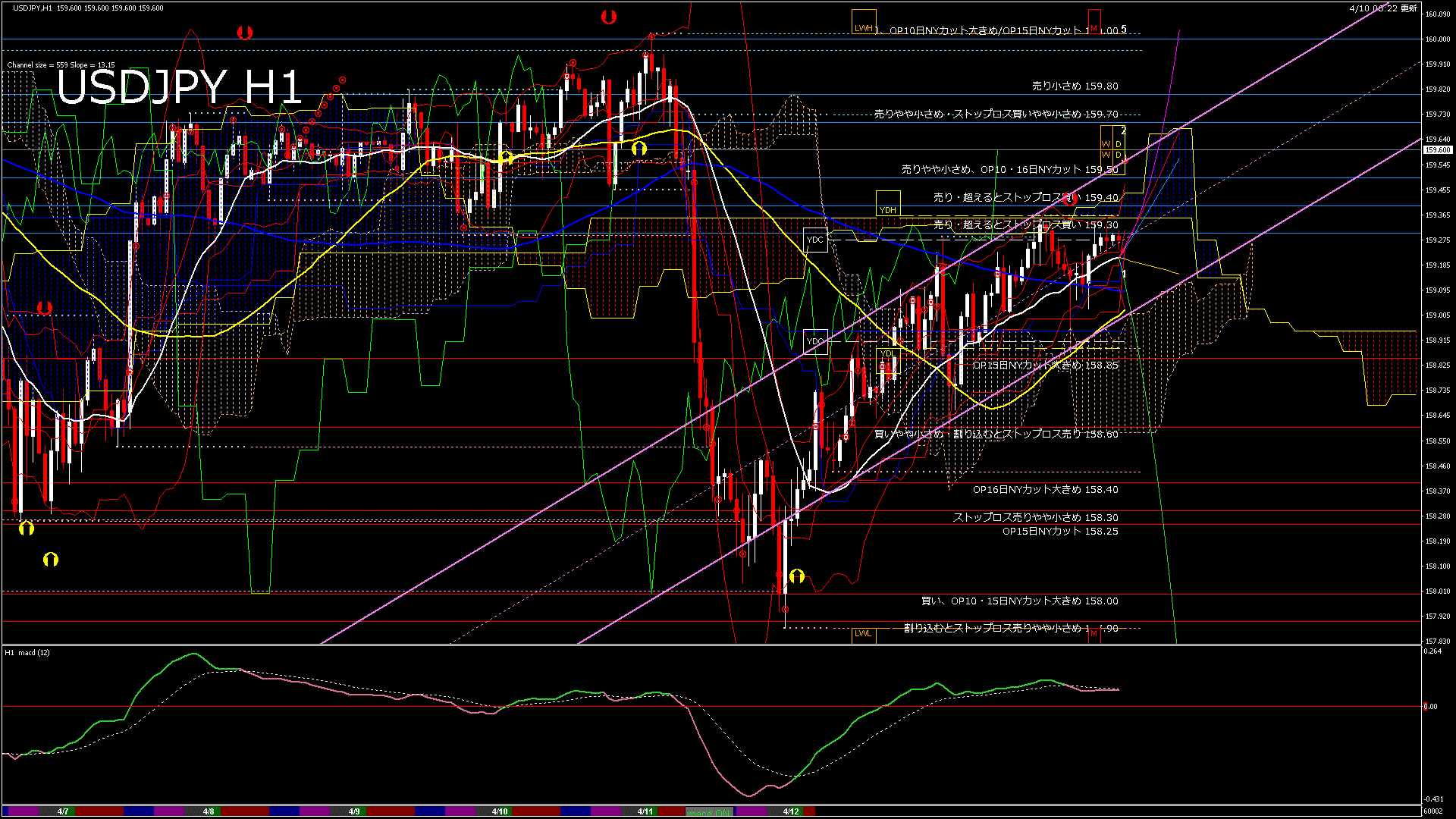Screen dimensions: 1456x819
Task: Click the 4/12 date on timeline
Action: pyautogui.click(x=791, y=811)
